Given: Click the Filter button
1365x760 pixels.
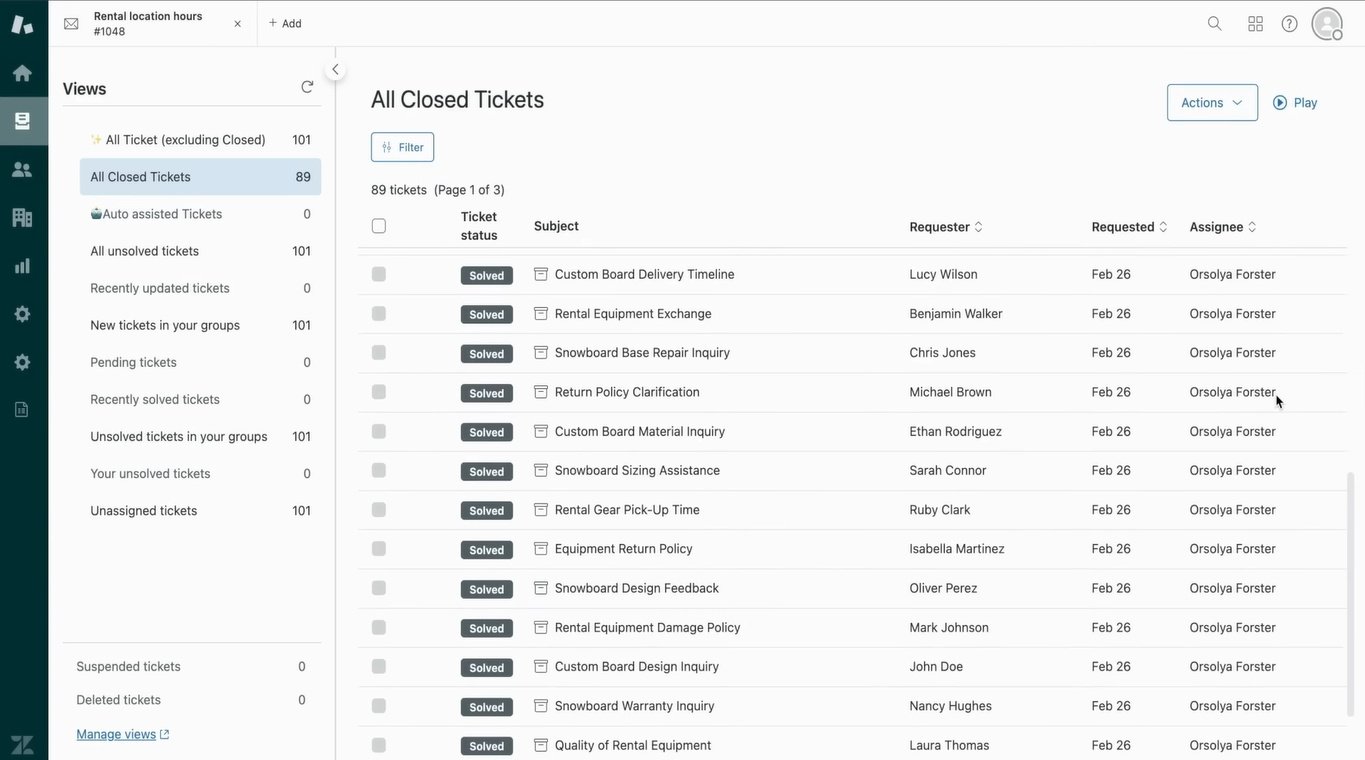Looking at the screenshot, I should [x=402, y=147].
